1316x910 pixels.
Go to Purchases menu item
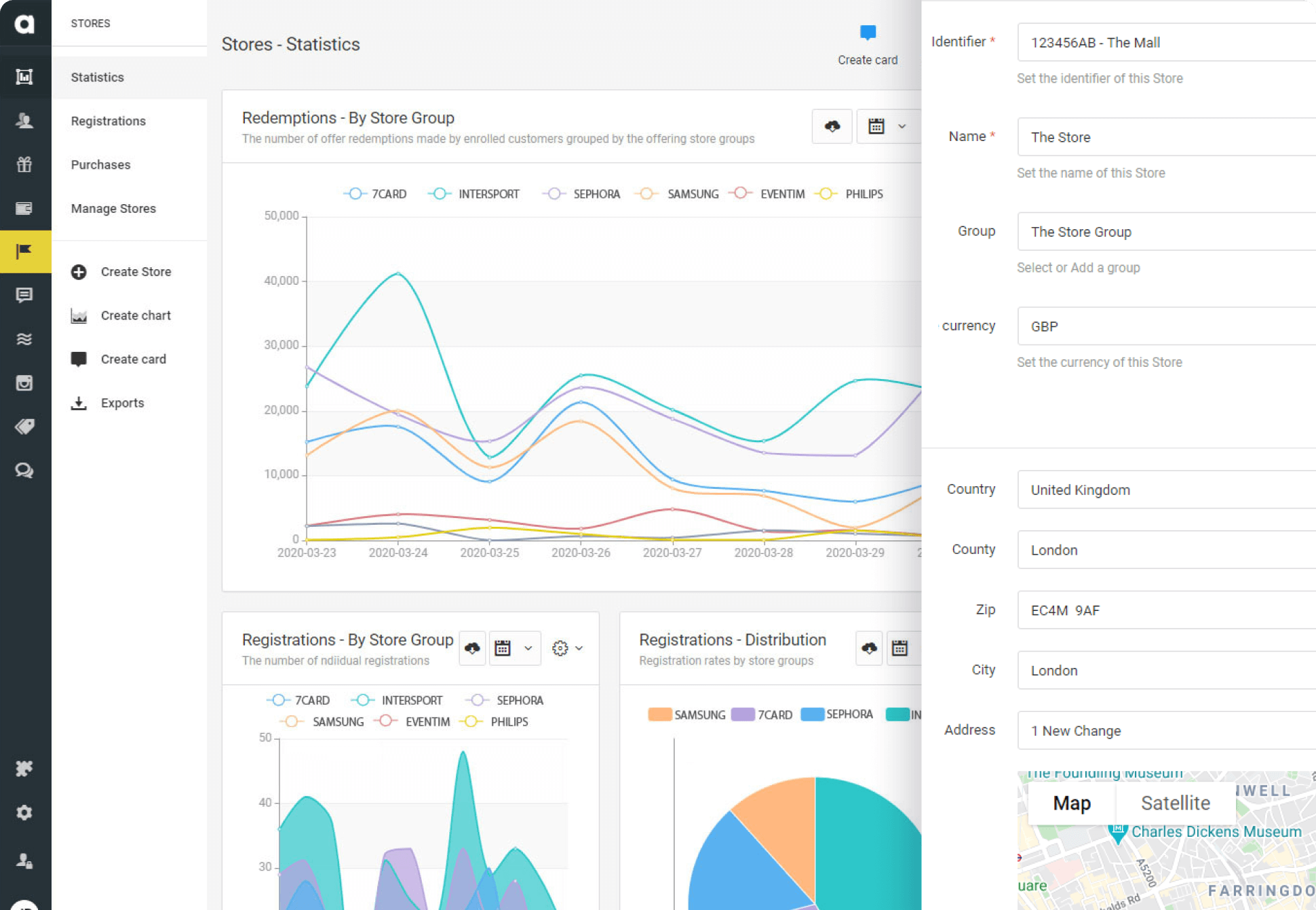100,165
